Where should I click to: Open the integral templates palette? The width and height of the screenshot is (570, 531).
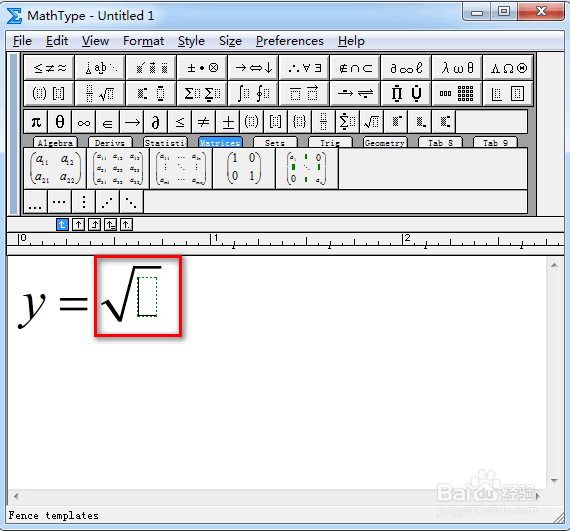point(253,93)
